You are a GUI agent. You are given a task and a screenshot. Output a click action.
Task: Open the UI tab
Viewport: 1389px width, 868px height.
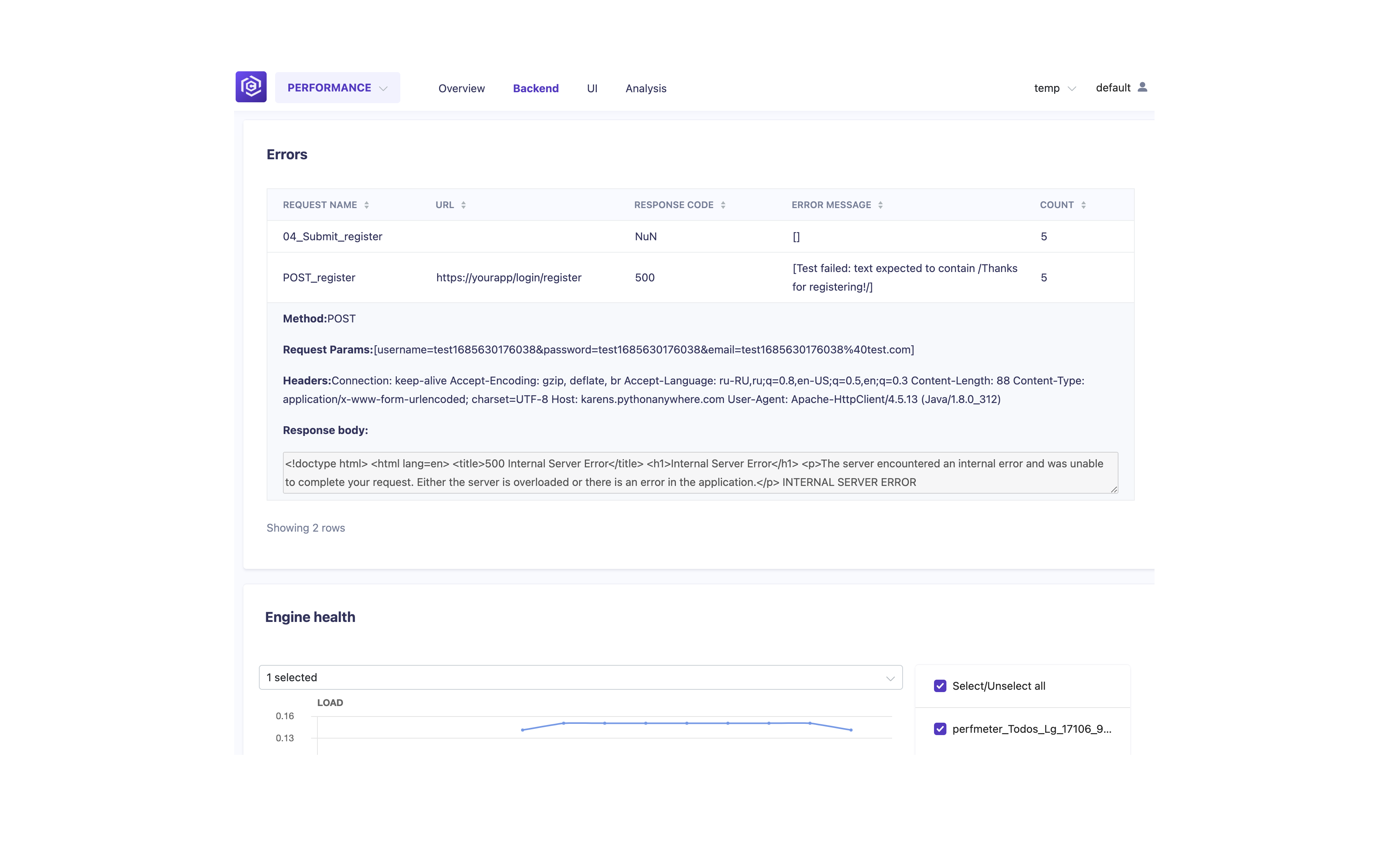click(592, 88)
